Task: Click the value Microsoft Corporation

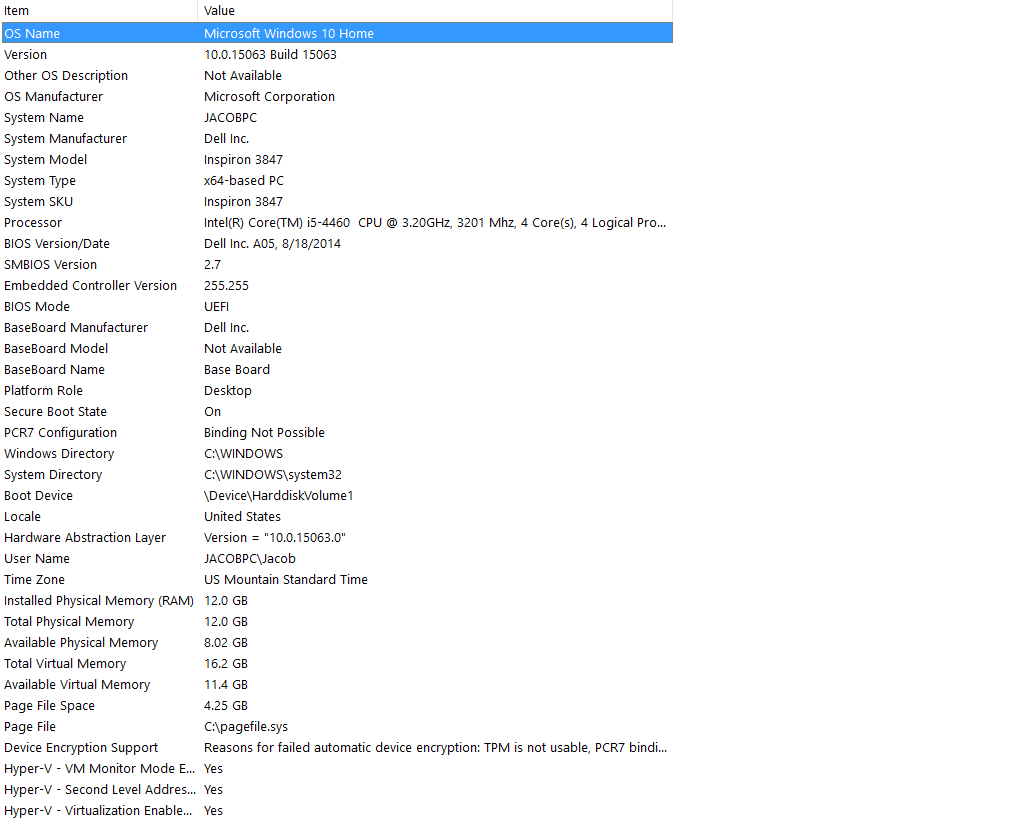Action: (269, 96)
